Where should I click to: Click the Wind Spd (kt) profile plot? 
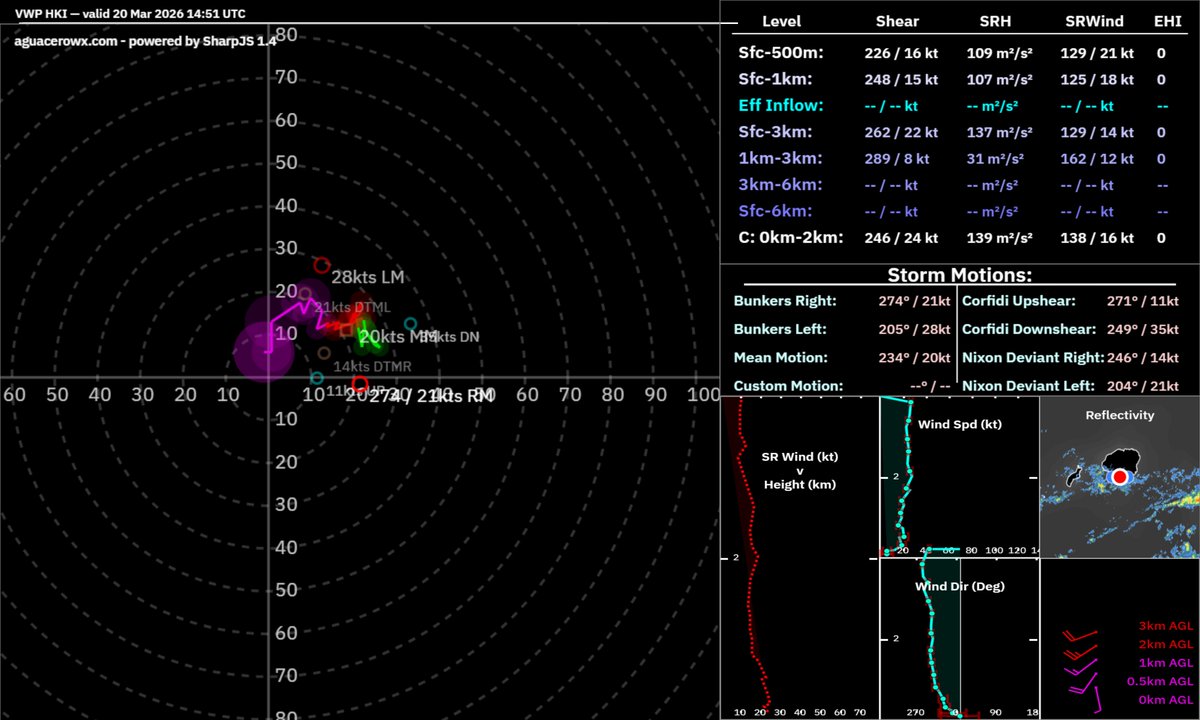coord(958,476)
